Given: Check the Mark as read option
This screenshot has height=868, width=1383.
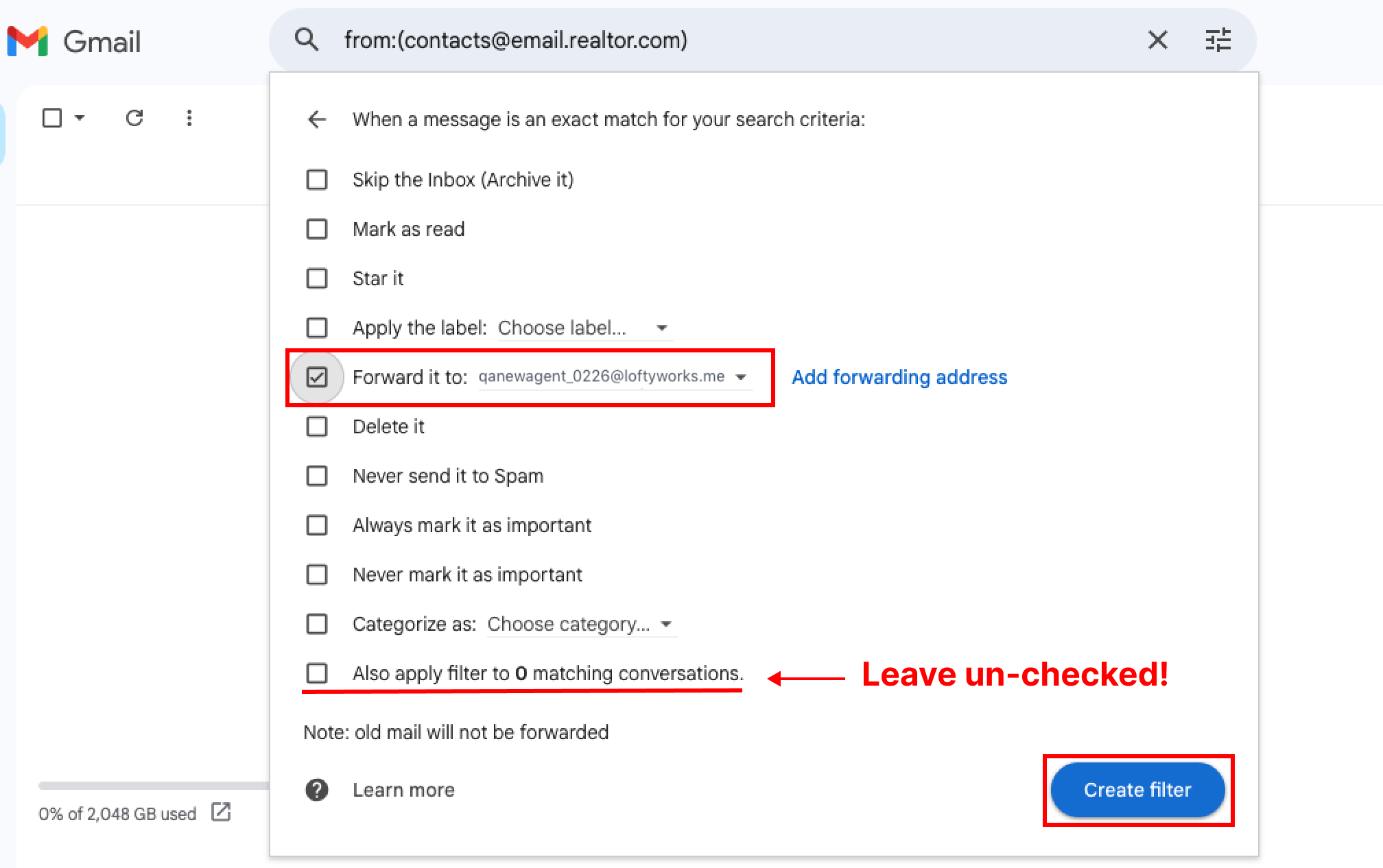Looking at the screenshot, I should point(317,229).
